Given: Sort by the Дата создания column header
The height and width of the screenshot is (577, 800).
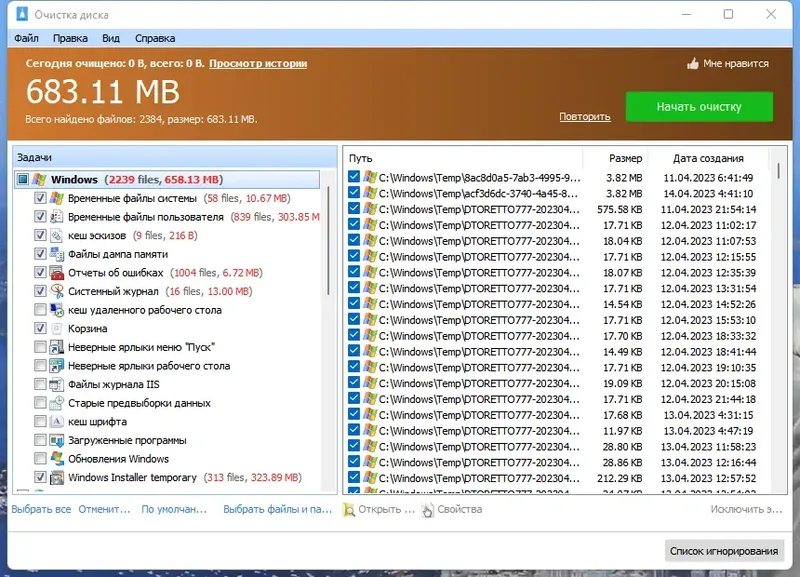Looking at the screenshot, I should (x=708, y=158).
